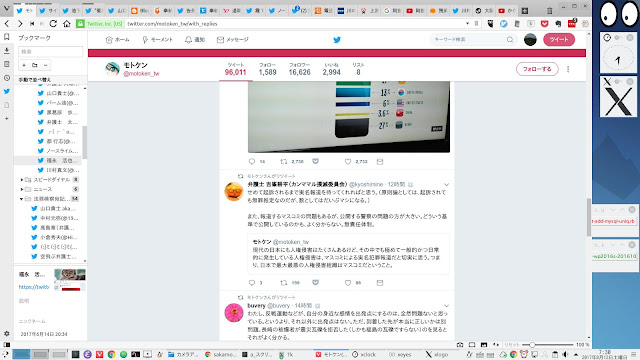Open Twitter メッセージ messages
This screenshot has height=360, width=640.
click(233, 40)
